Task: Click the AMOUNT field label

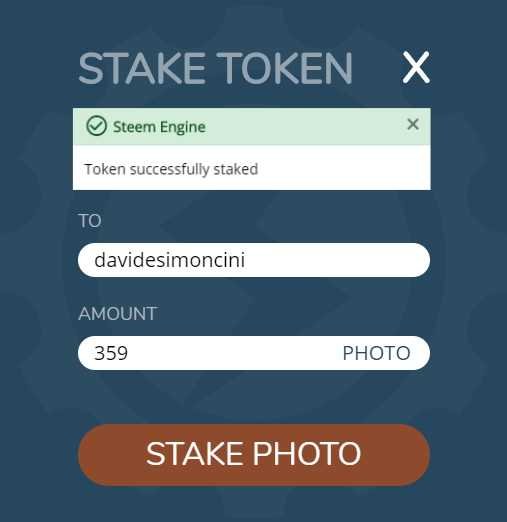Action: (x=118, y=314)
